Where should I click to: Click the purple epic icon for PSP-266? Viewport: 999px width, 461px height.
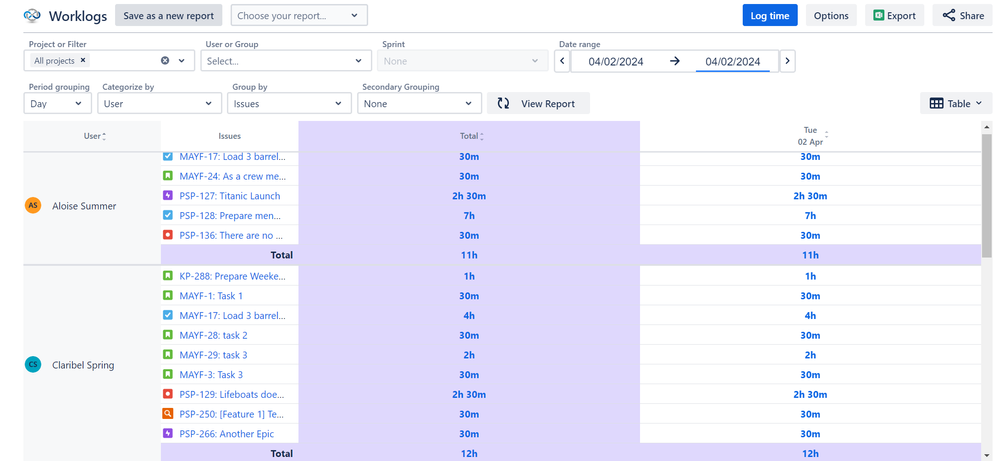(x=168, y=433)
